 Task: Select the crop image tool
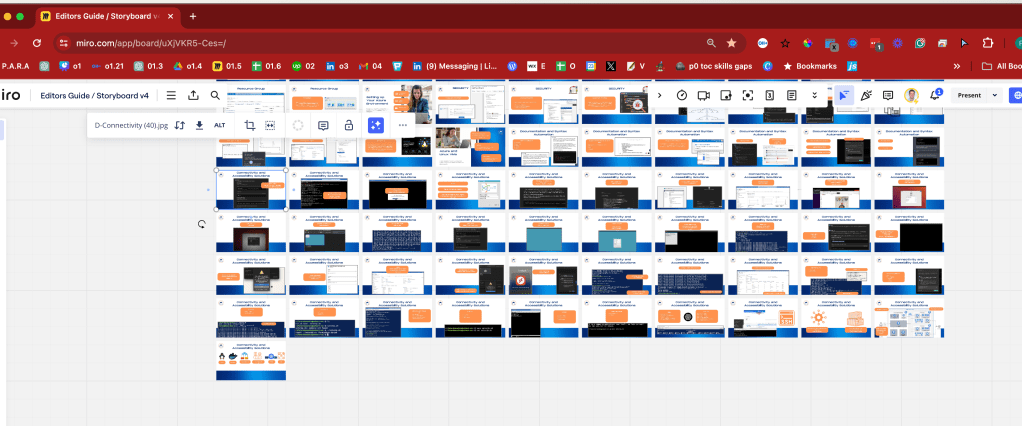click(250, 125)
